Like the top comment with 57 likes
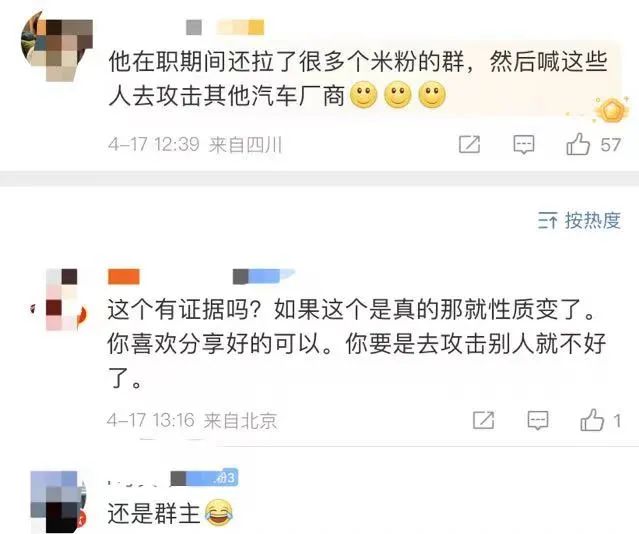Screen dimensions: 639x534 [578, 144]
